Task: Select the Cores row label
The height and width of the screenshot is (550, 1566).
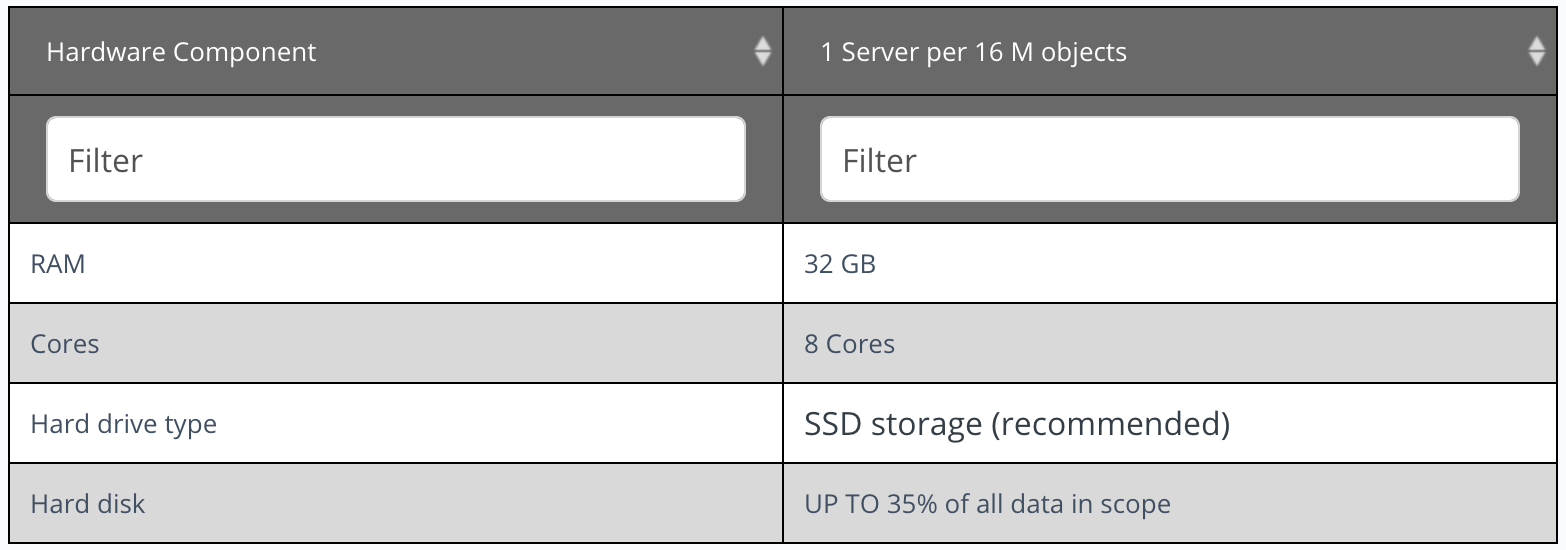Action: click(65, 344)
